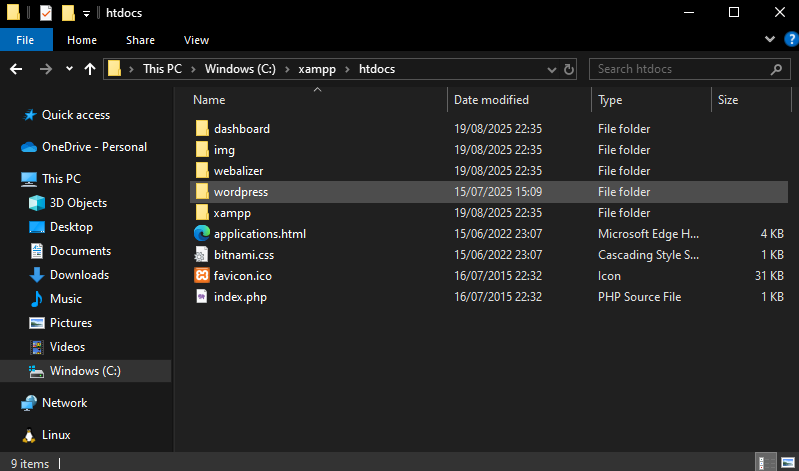Screen dimensions: 799x471
Task: Click the xampp breadcrumb
Action: click(x=317, y=69)
